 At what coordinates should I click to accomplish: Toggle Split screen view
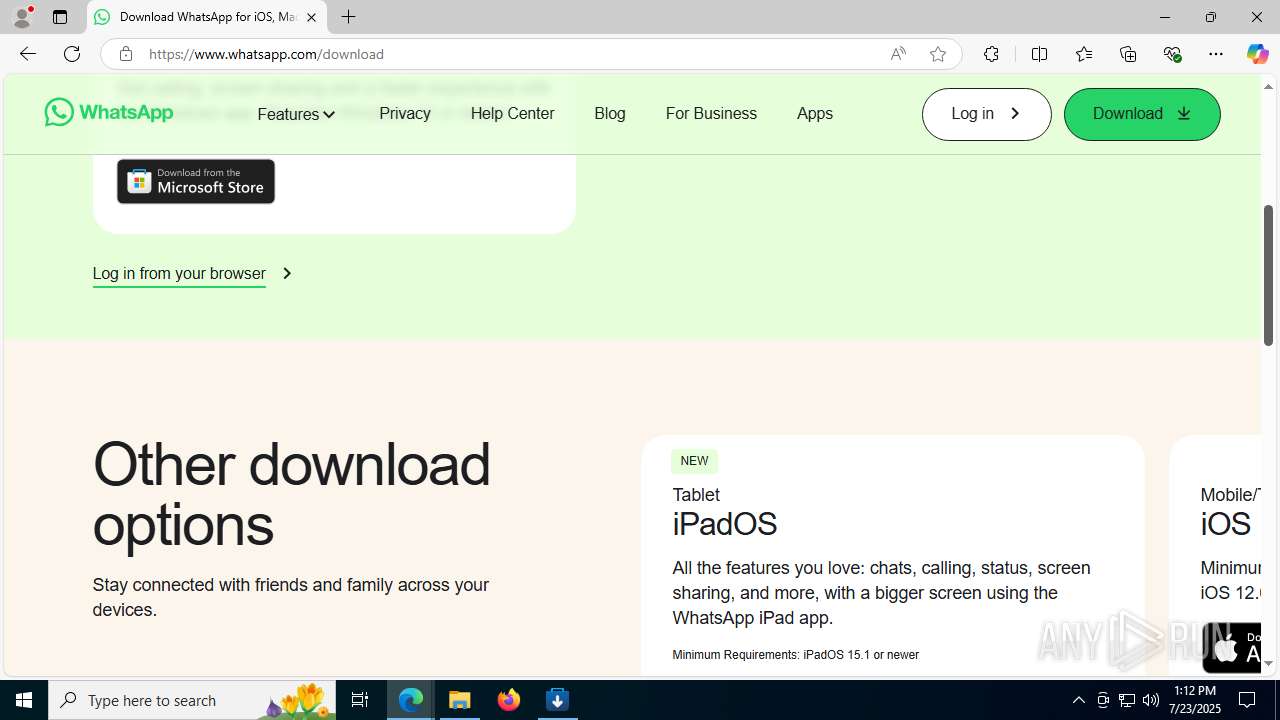point(1039,54)
